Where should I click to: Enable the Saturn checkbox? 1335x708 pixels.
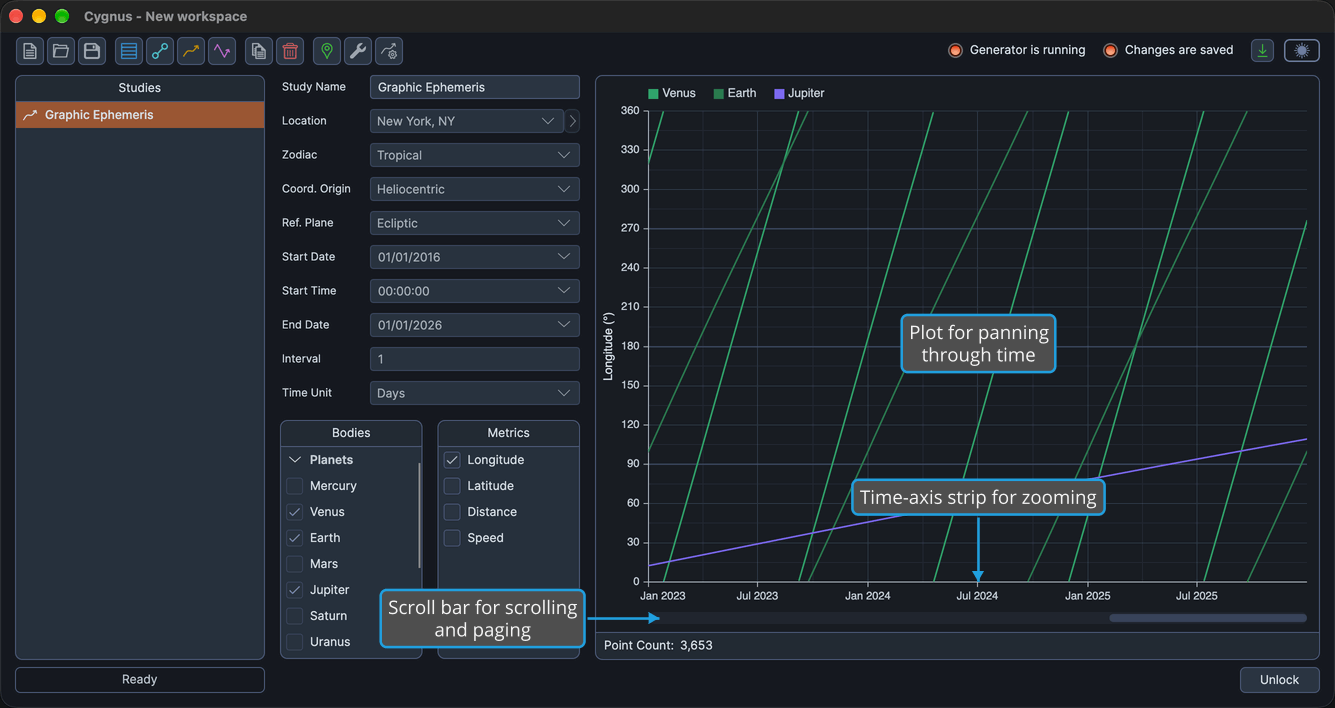tap(295, 616)
